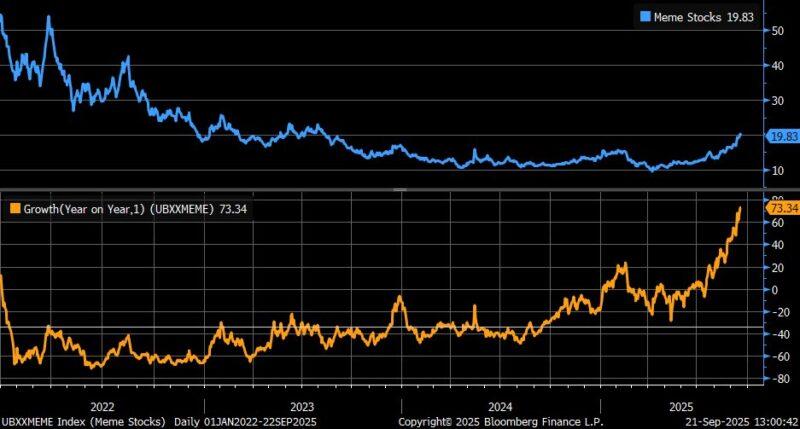The width and height of the screenshot is (800, 429).
Task: Click the Copyright 2025 Bloomberg Finance L.P. text
Action: tap(509, 420)
